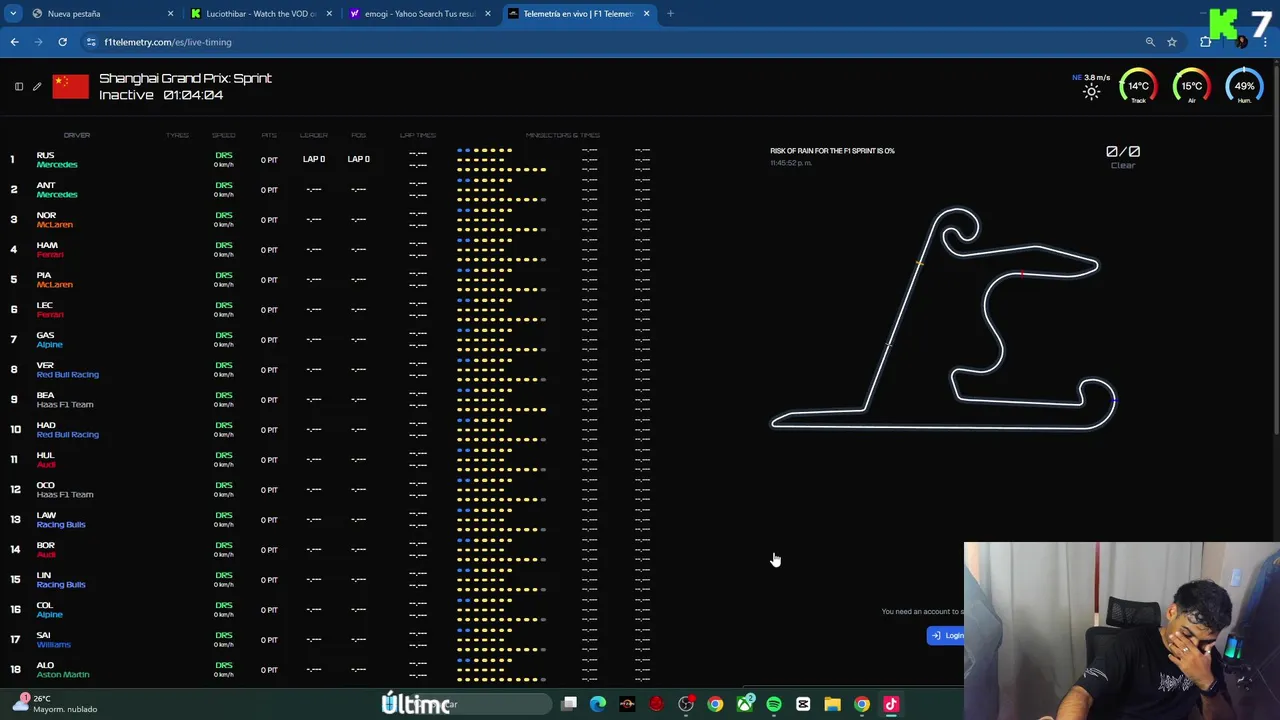The image size is (1280, 720).
Task: Open the browser extensions puzzle icon
Action: coord(1206,42)
